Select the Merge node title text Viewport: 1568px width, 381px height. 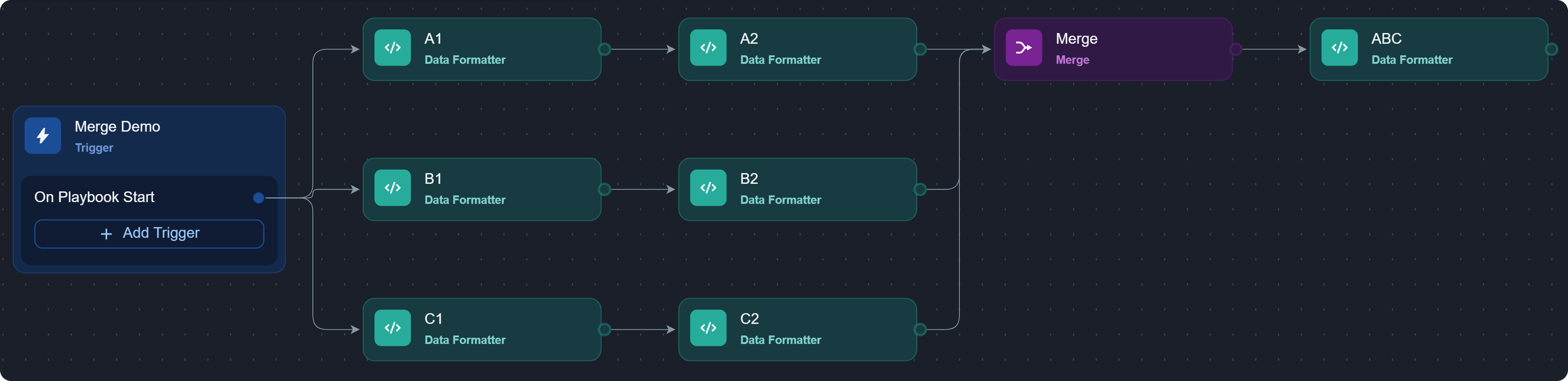coord(1076,39)
